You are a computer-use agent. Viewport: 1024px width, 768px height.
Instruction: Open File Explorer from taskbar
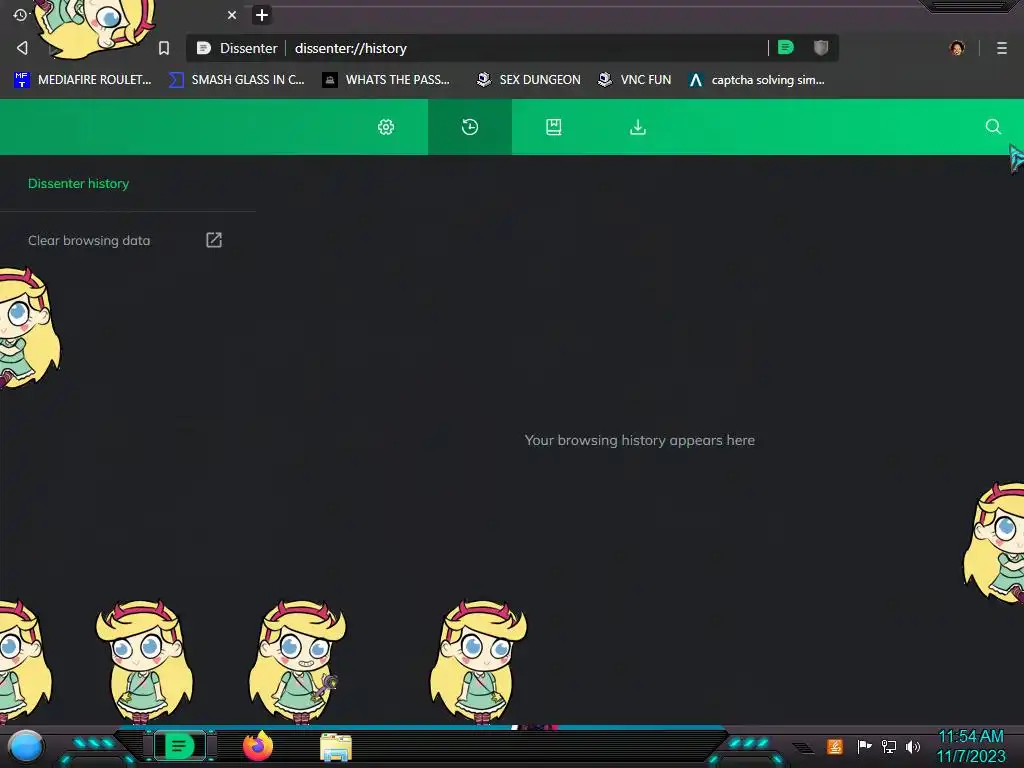(x=336, y=747)
